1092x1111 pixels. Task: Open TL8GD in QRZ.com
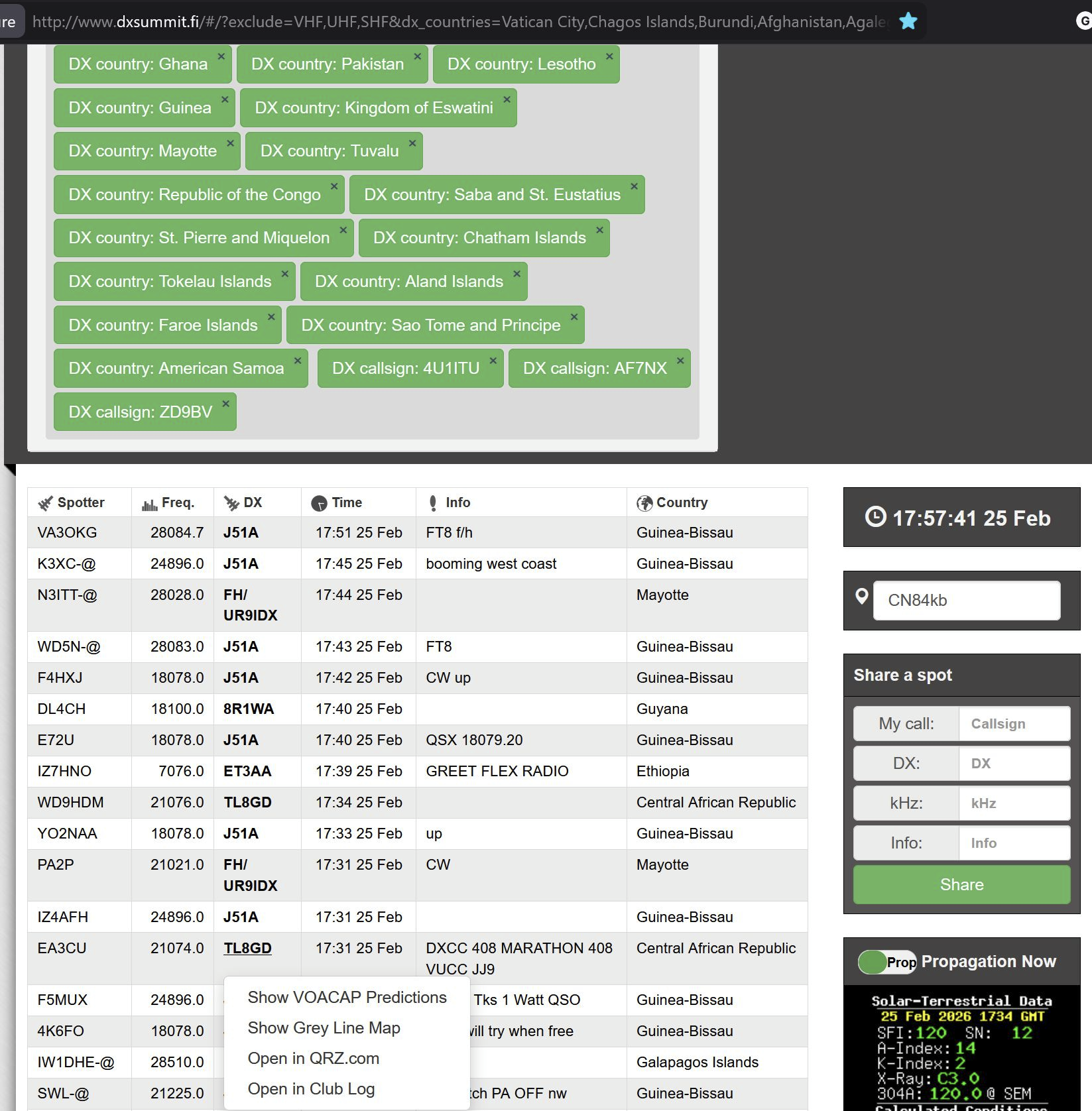313,1059
